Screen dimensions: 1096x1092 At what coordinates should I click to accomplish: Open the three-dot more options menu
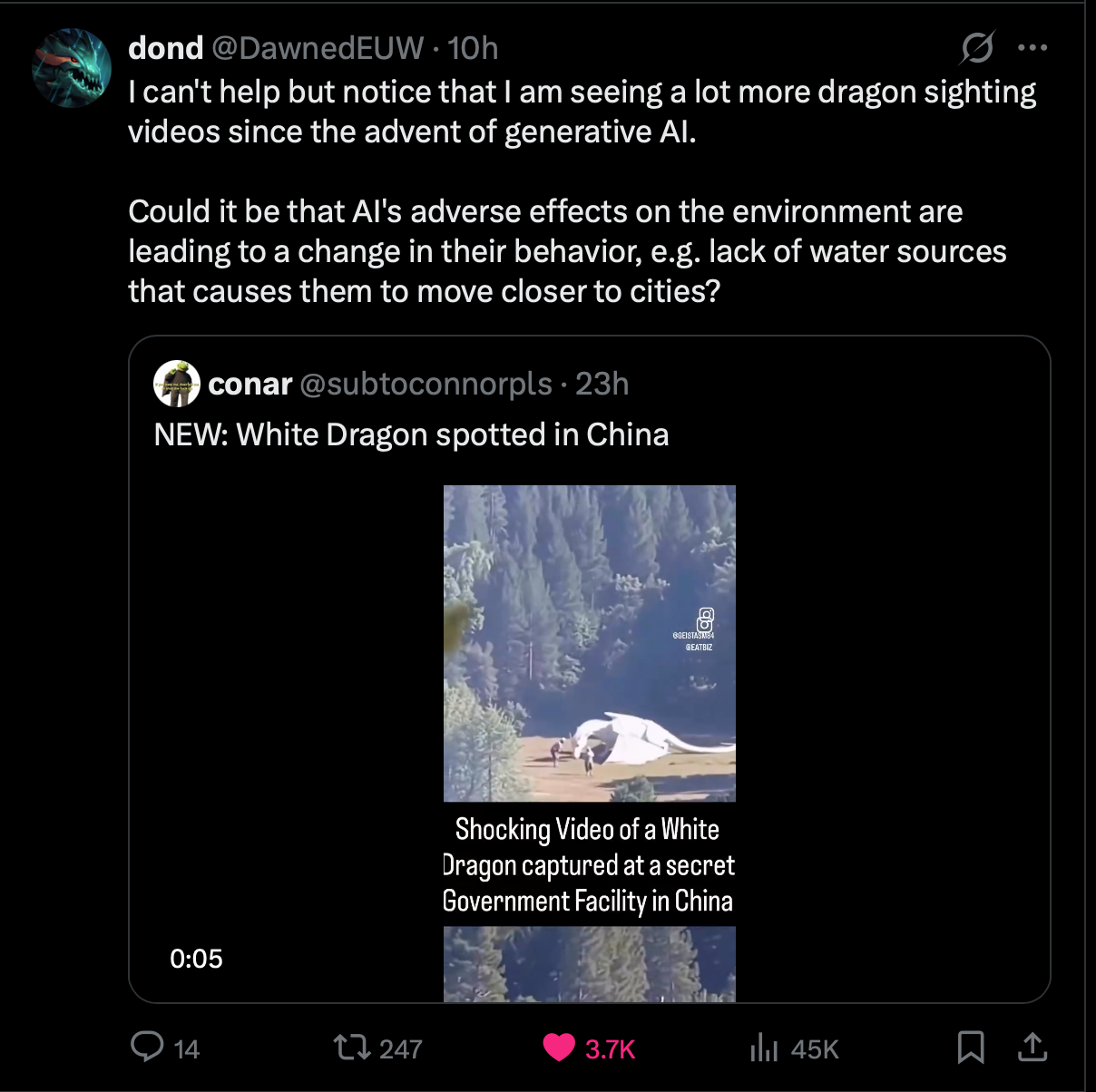click(x=1032, y=48)
